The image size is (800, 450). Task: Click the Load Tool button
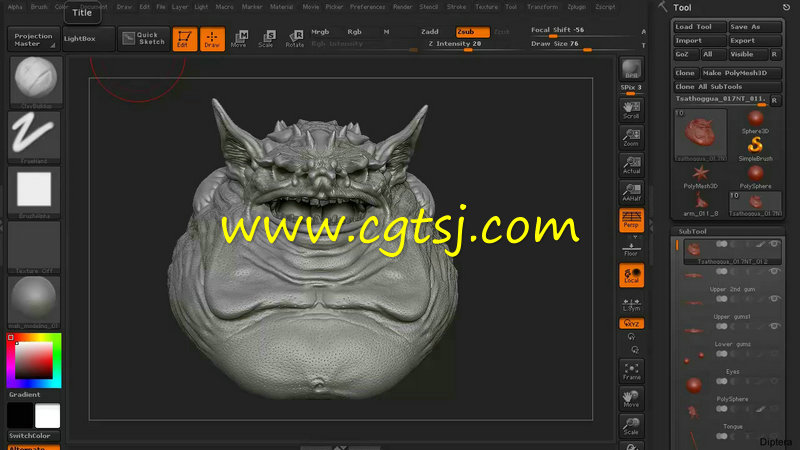coord(698,27)
